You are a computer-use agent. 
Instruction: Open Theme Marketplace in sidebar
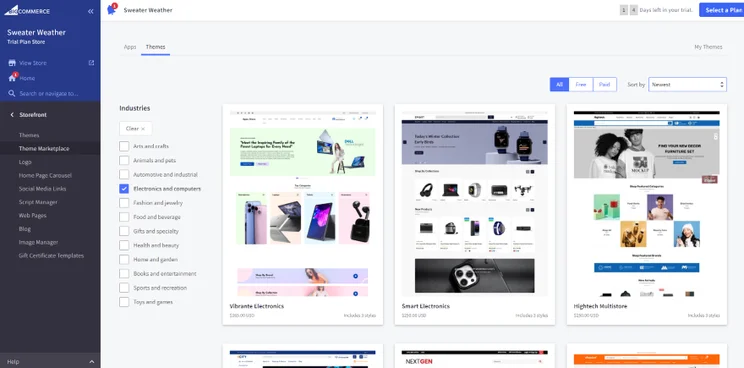pos(44,148)
